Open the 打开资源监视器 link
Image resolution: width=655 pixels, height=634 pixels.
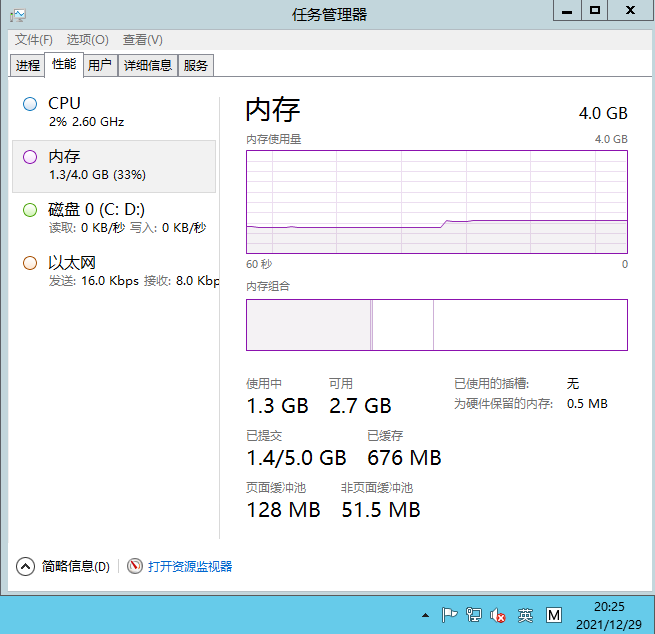[190, 567]
